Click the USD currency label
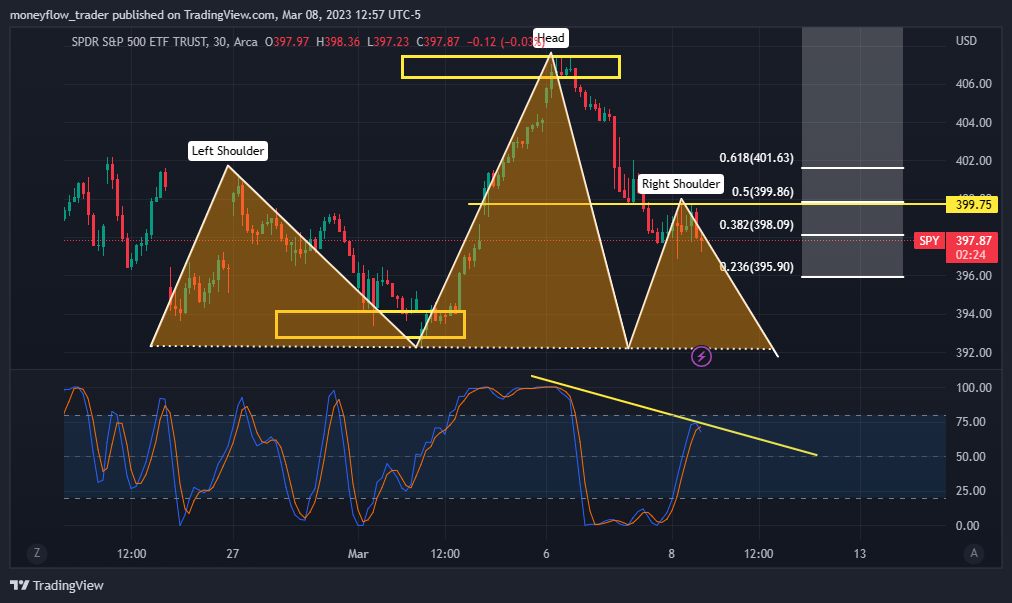This screenshot has width=1012, height=603. (966, 41)
